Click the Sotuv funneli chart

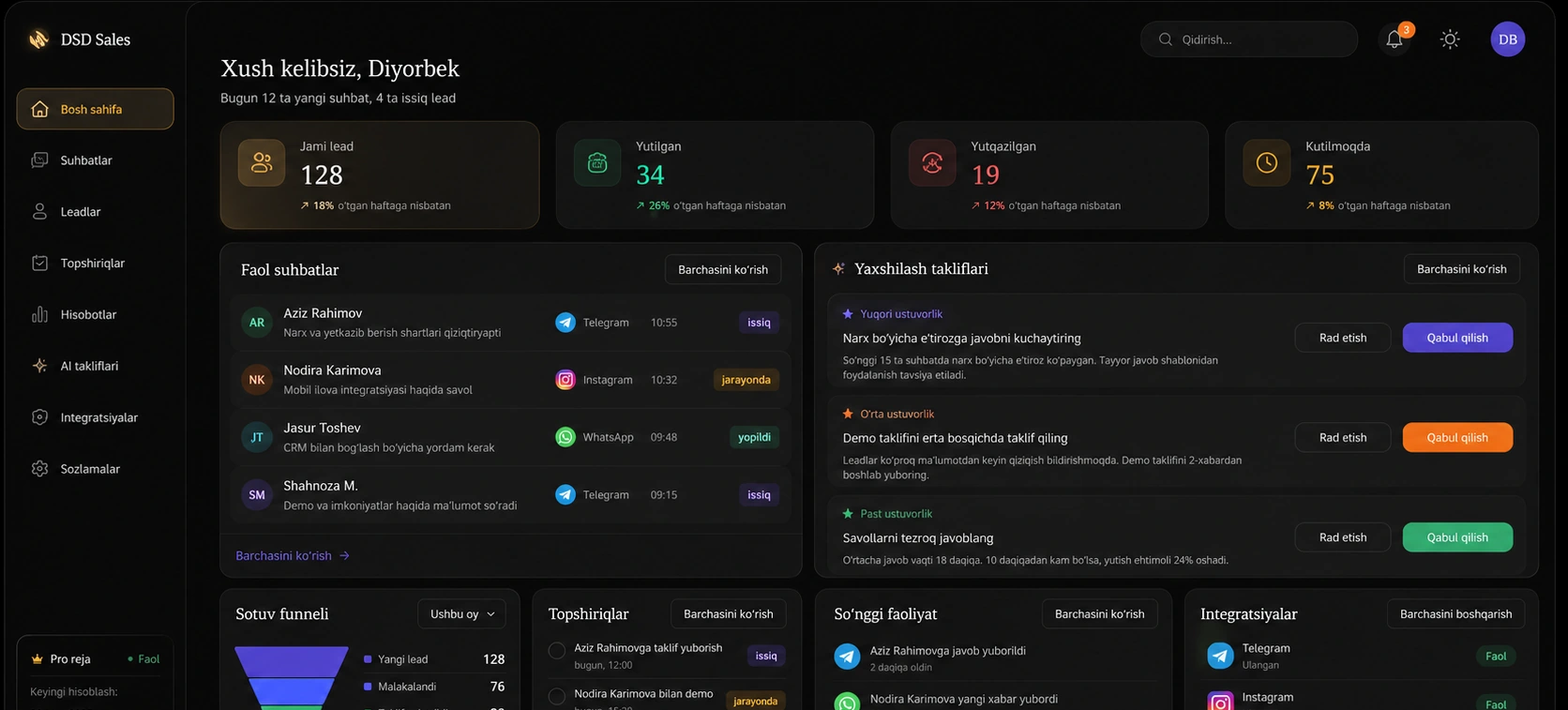pos(292,677)
